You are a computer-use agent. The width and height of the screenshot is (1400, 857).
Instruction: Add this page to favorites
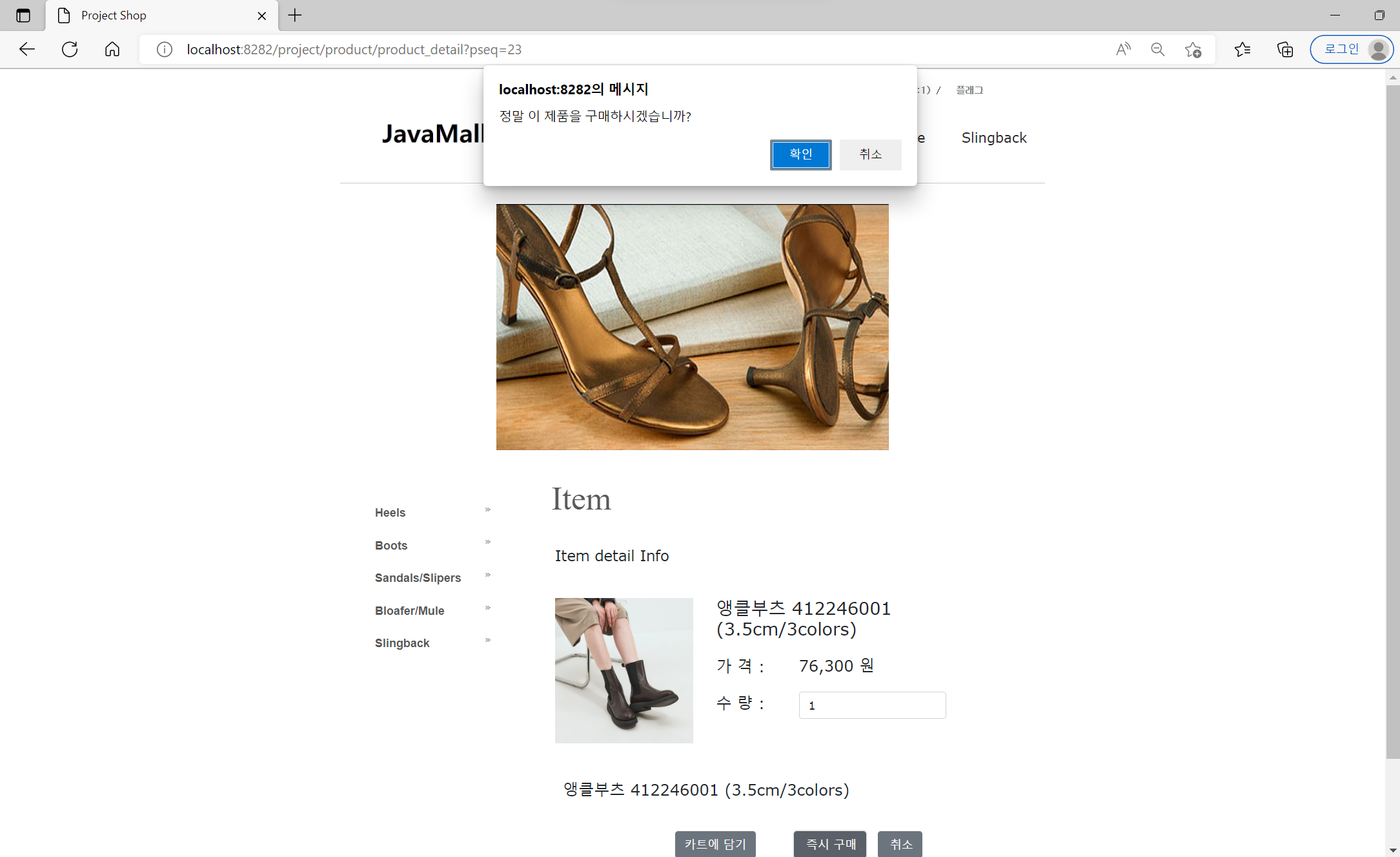pos(1193,49)
